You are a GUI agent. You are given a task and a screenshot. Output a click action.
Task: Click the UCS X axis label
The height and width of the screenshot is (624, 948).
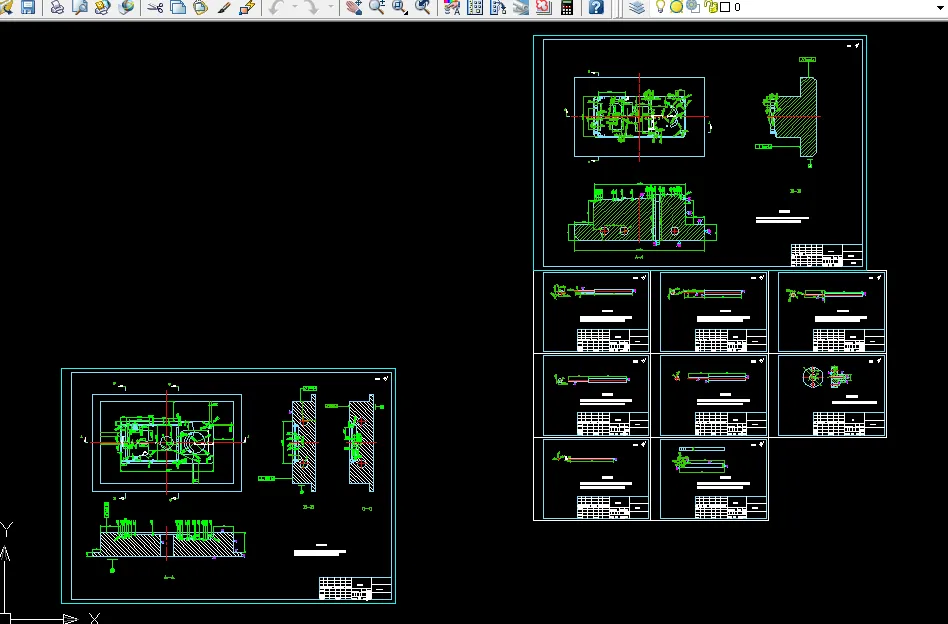point(94,618)
